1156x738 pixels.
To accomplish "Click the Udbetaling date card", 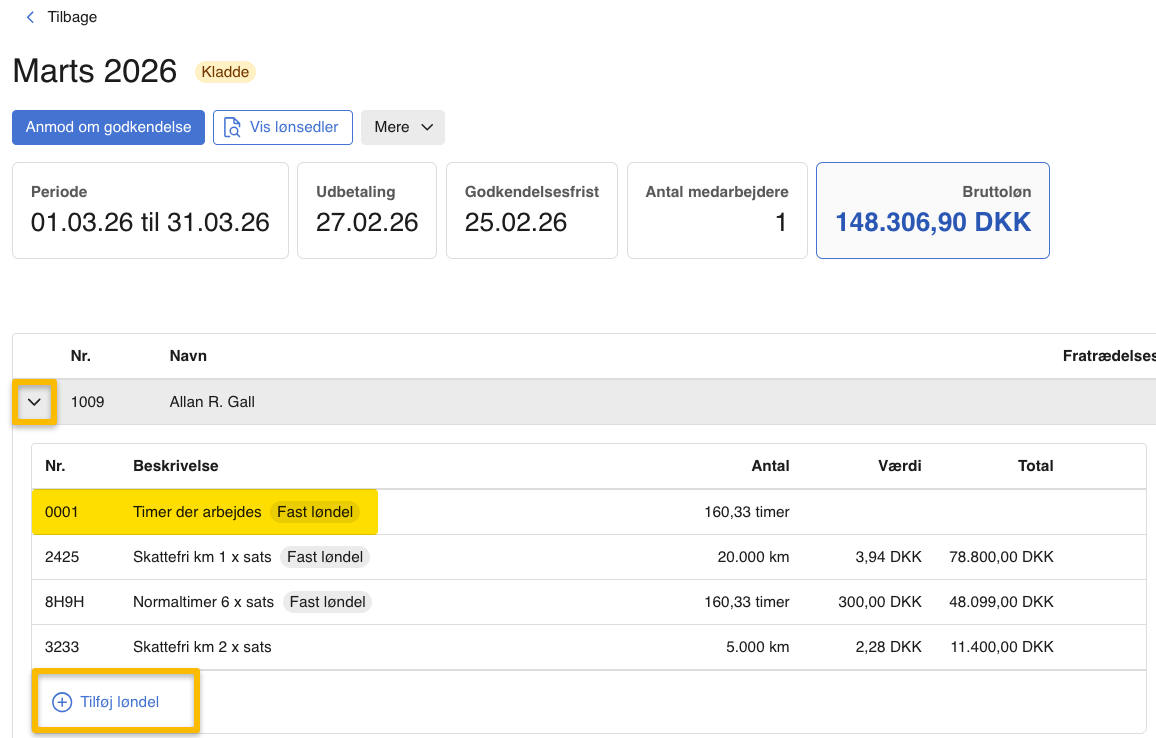I will [366, 210].
